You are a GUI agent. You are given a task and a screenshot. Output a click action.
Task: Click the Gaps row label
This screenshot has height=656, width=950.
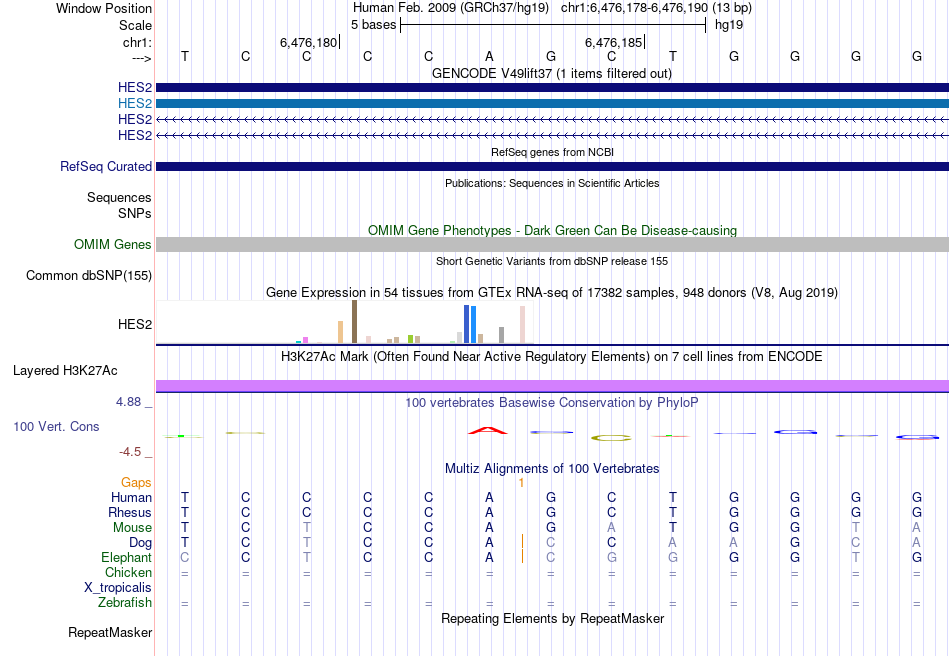pyautogui.click(x=136, y=483)
